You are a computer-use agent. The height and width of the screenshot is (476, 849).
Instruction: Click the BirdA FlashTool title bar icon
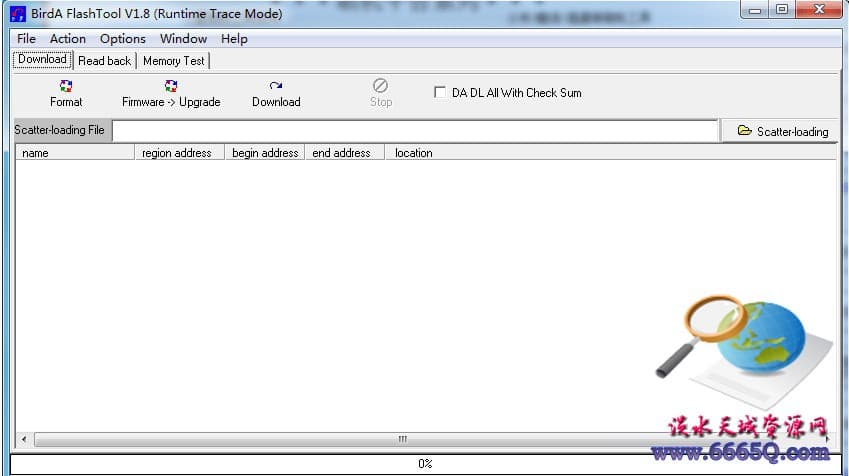pos(18,14)
